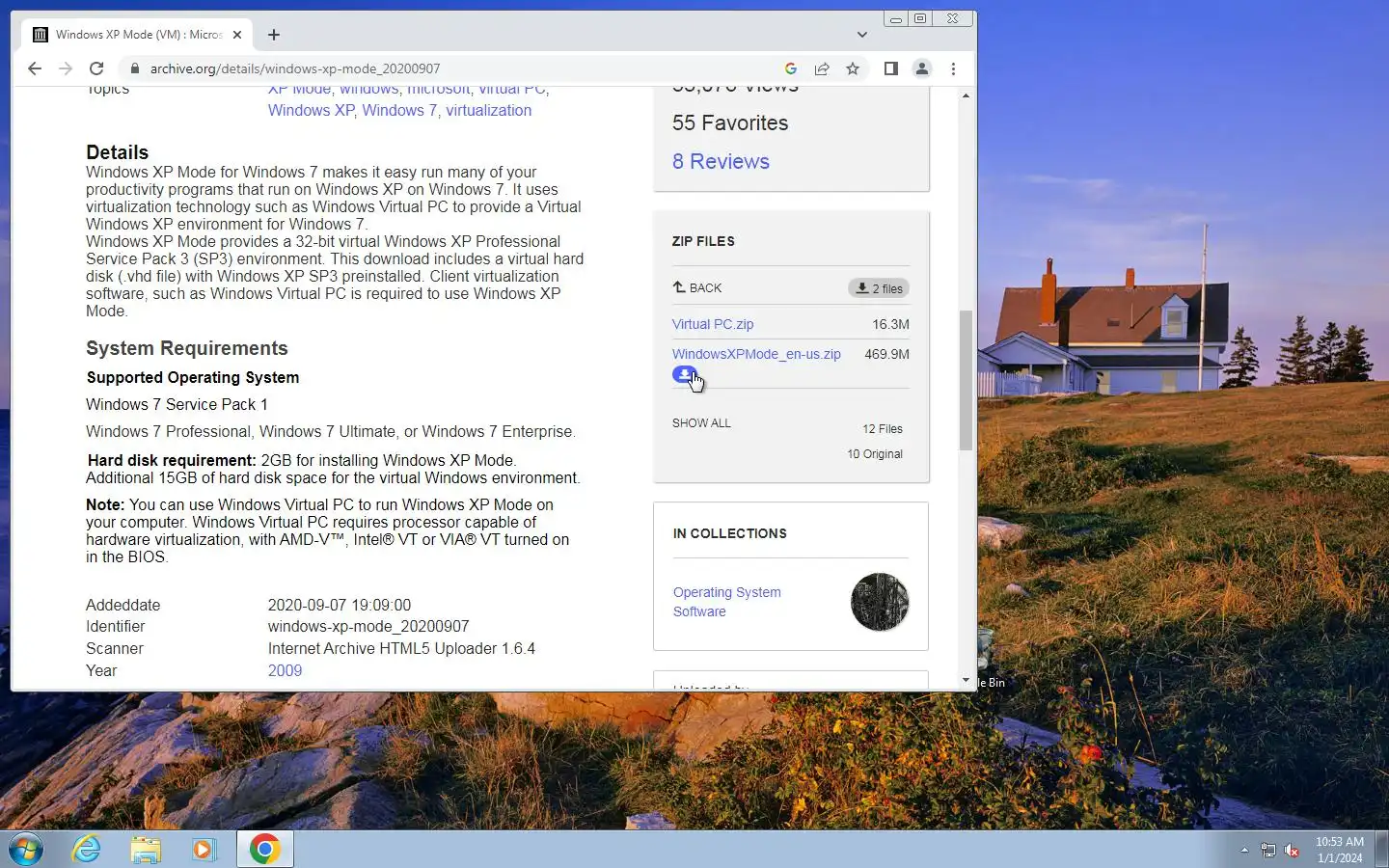1389x868 pixels.
Task: Reload the archive.org page
Action: [x=96, y=68]
